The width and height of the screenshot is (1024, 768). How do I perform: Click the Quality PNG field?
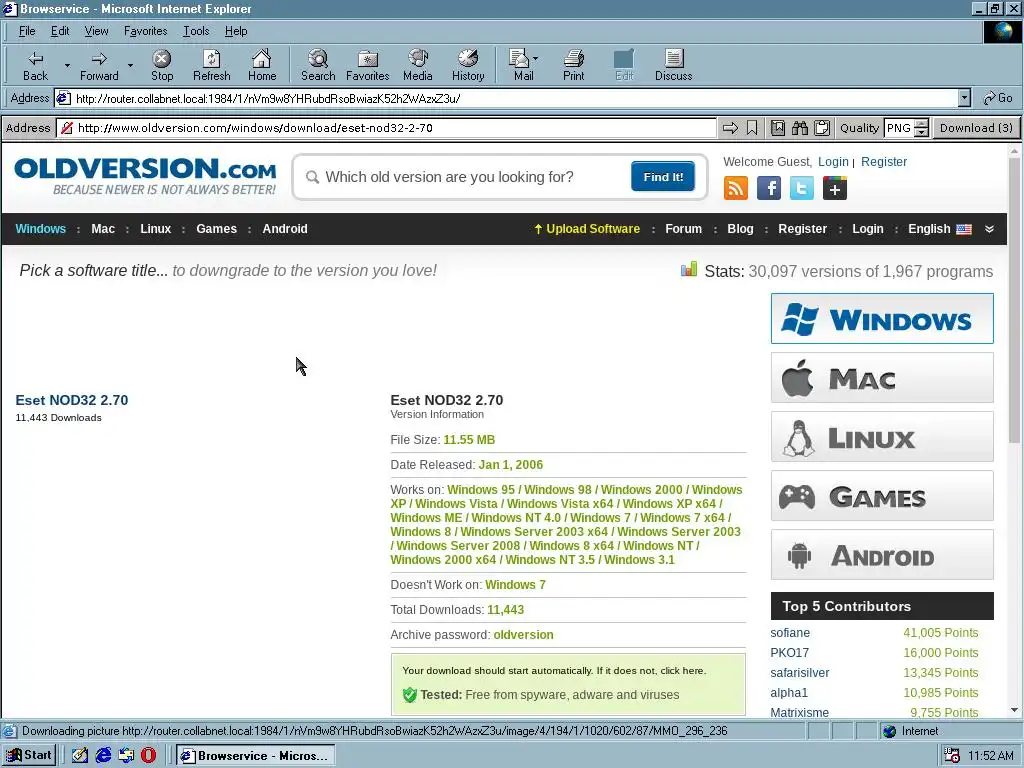[899, 128]
